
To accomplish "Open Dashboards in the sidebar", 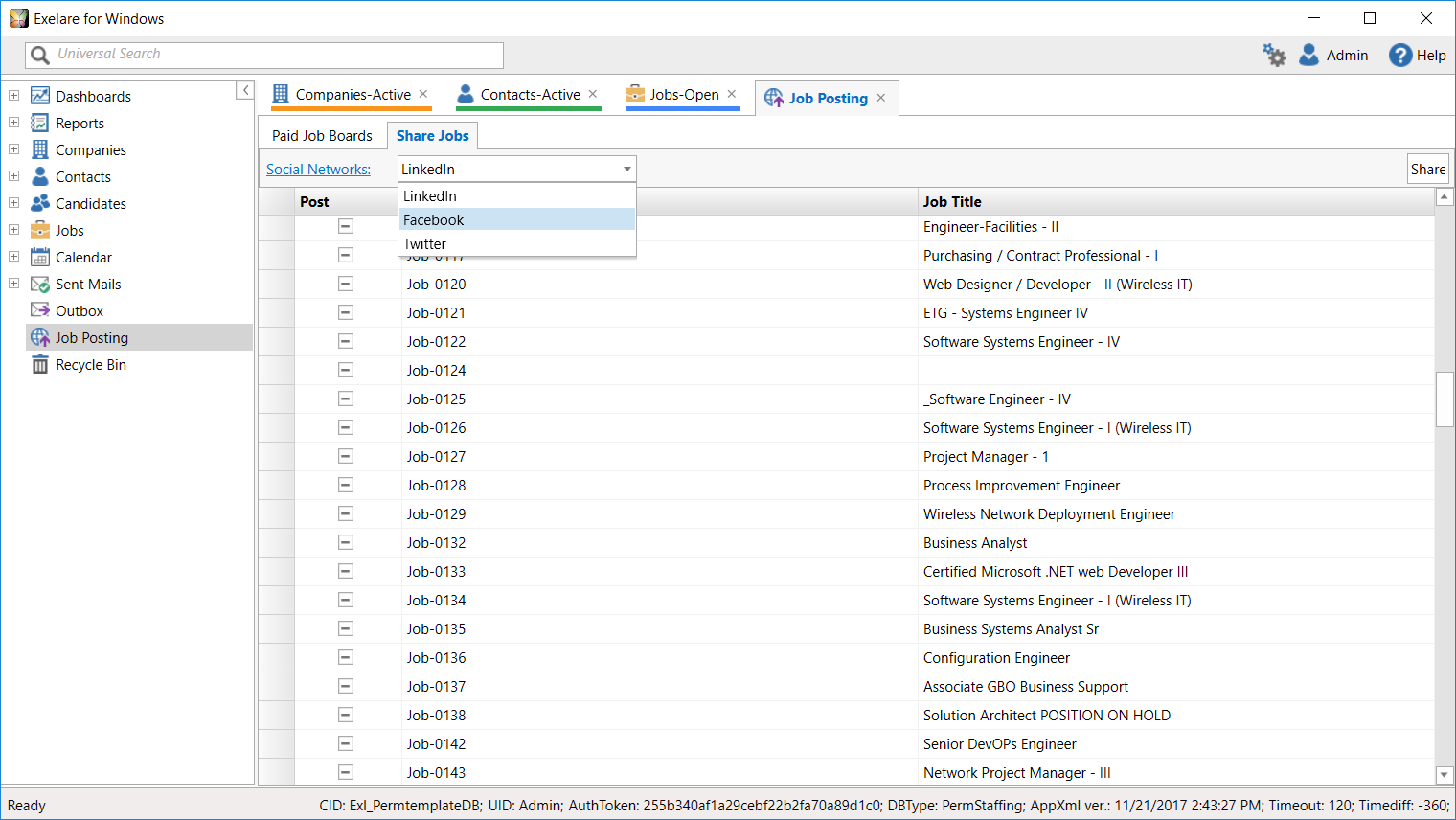I will pyautogui.click(x=93, y=96).
